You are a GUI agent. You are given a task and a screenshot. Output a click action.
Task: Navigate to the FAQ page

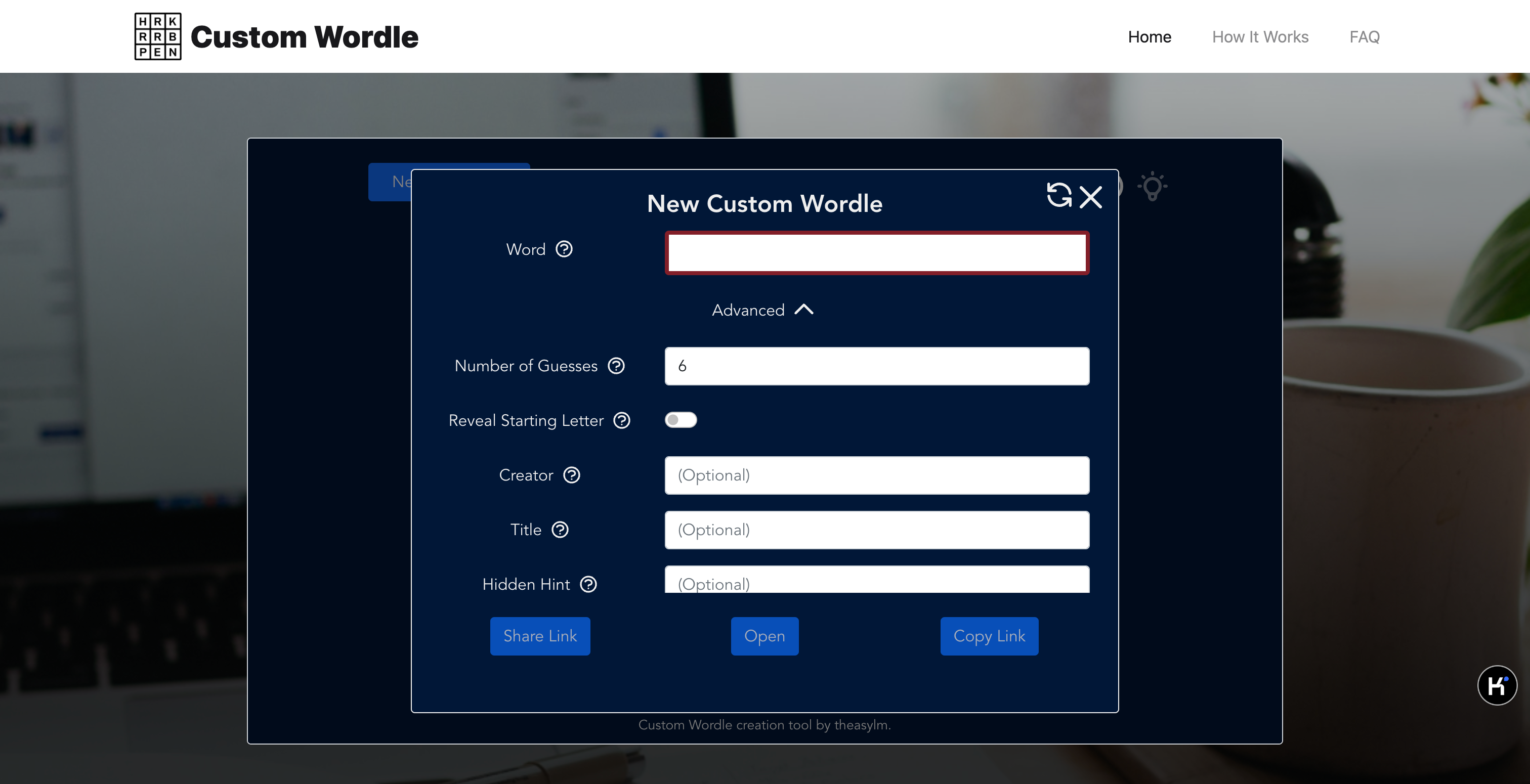[1364, 37]
